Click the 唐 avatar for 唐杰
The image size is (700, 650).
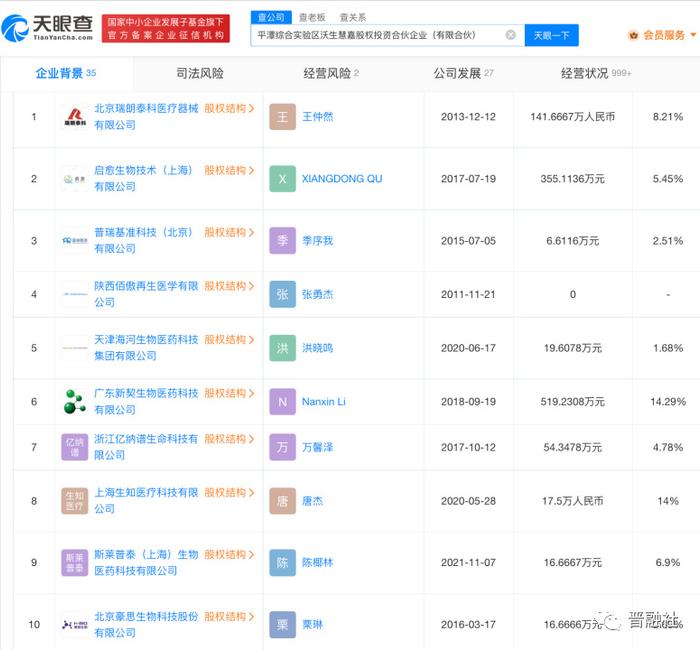283,501
